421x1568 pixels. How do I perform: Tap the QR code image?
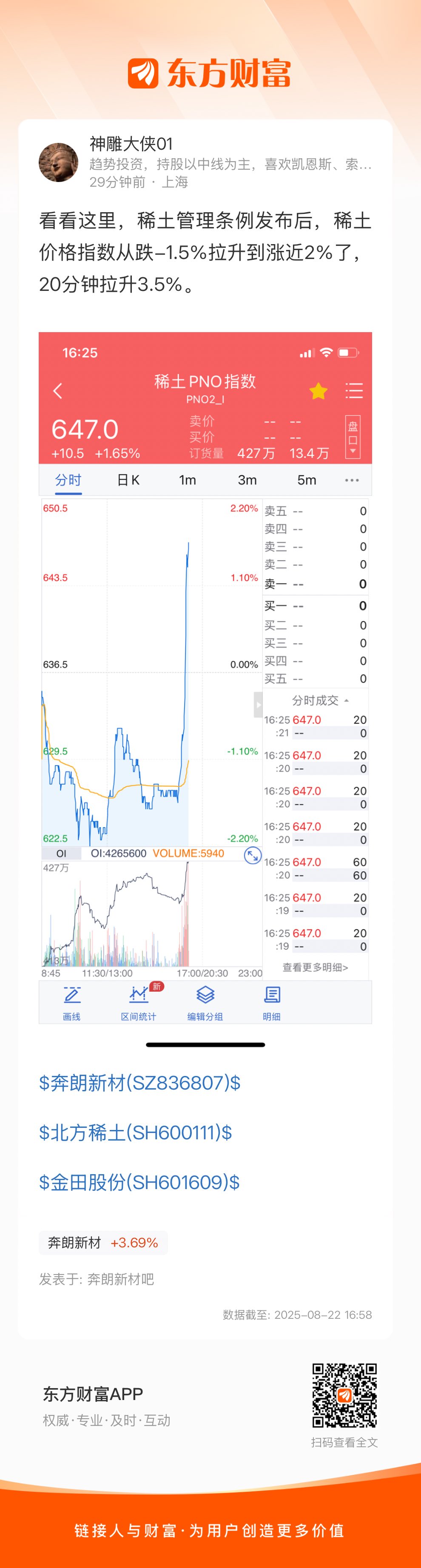pos(344,1395)
